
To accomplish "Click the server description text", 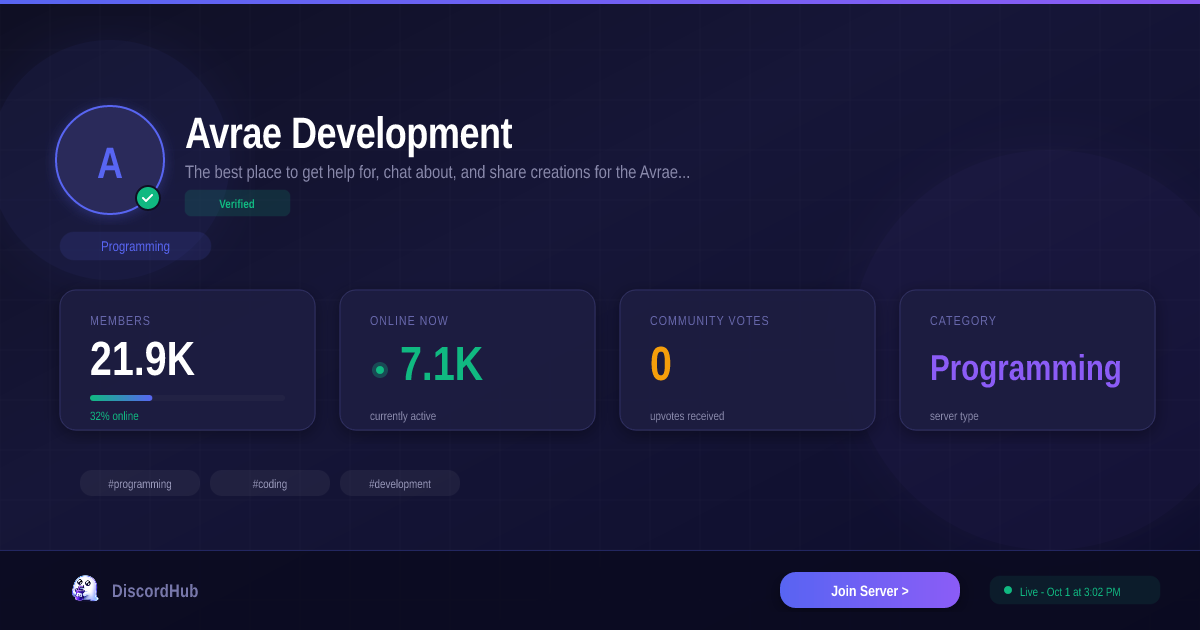I will (437, 172).
